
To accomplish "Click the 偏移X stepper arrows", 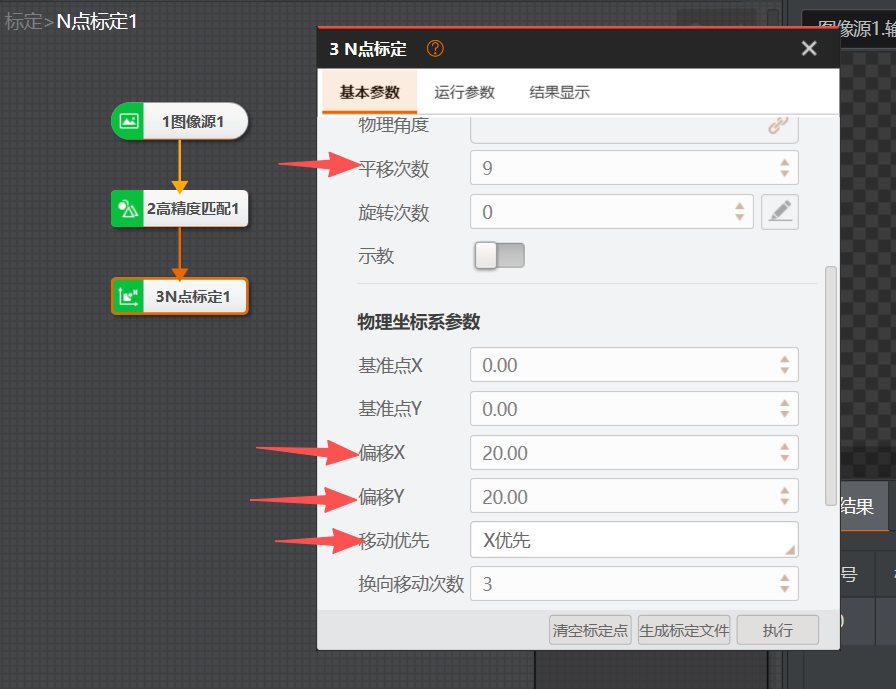I will pos(785,453).
